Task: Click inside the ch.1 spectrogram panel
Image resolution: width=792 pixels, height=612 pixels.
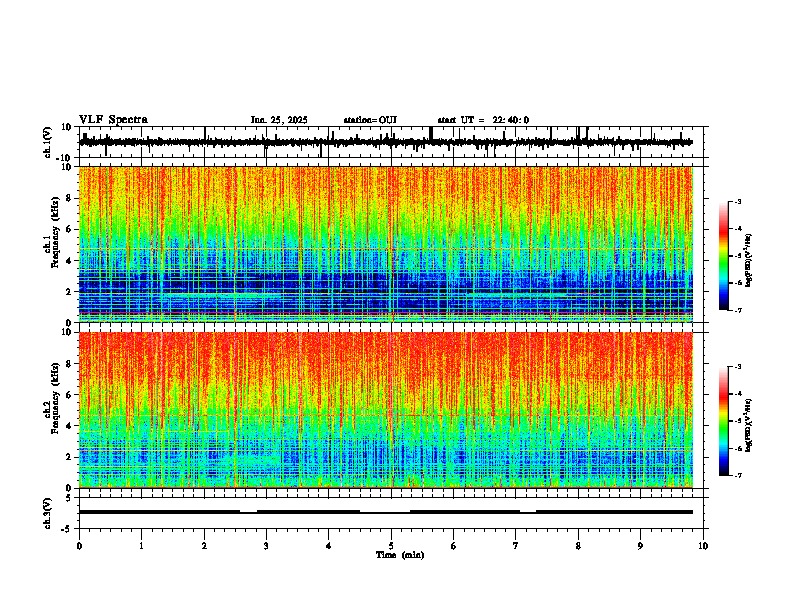Action: pos(386,244)
